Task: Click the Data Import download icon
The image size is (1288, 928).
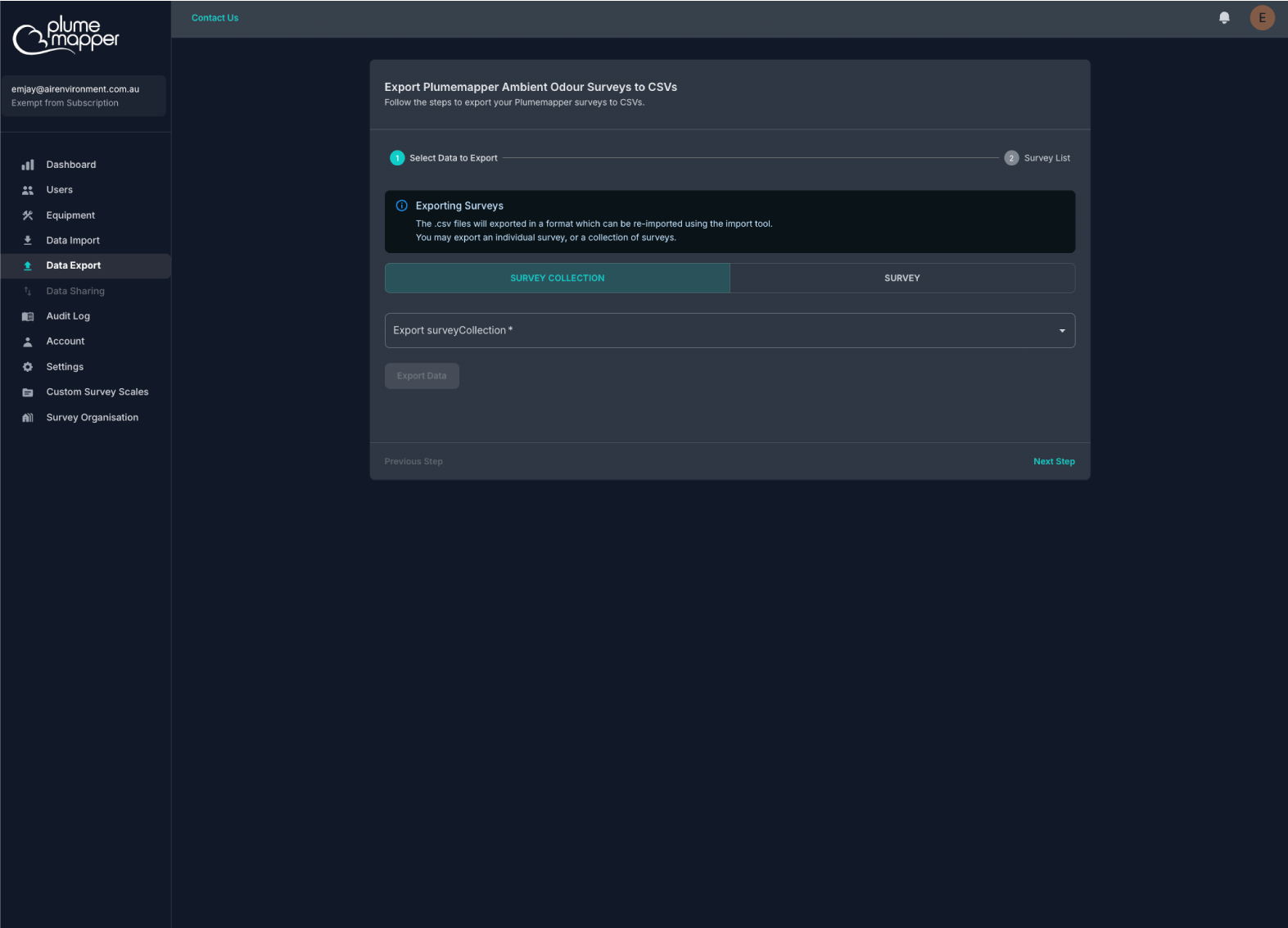Action: pyautogui.click(x=28, y=241)
